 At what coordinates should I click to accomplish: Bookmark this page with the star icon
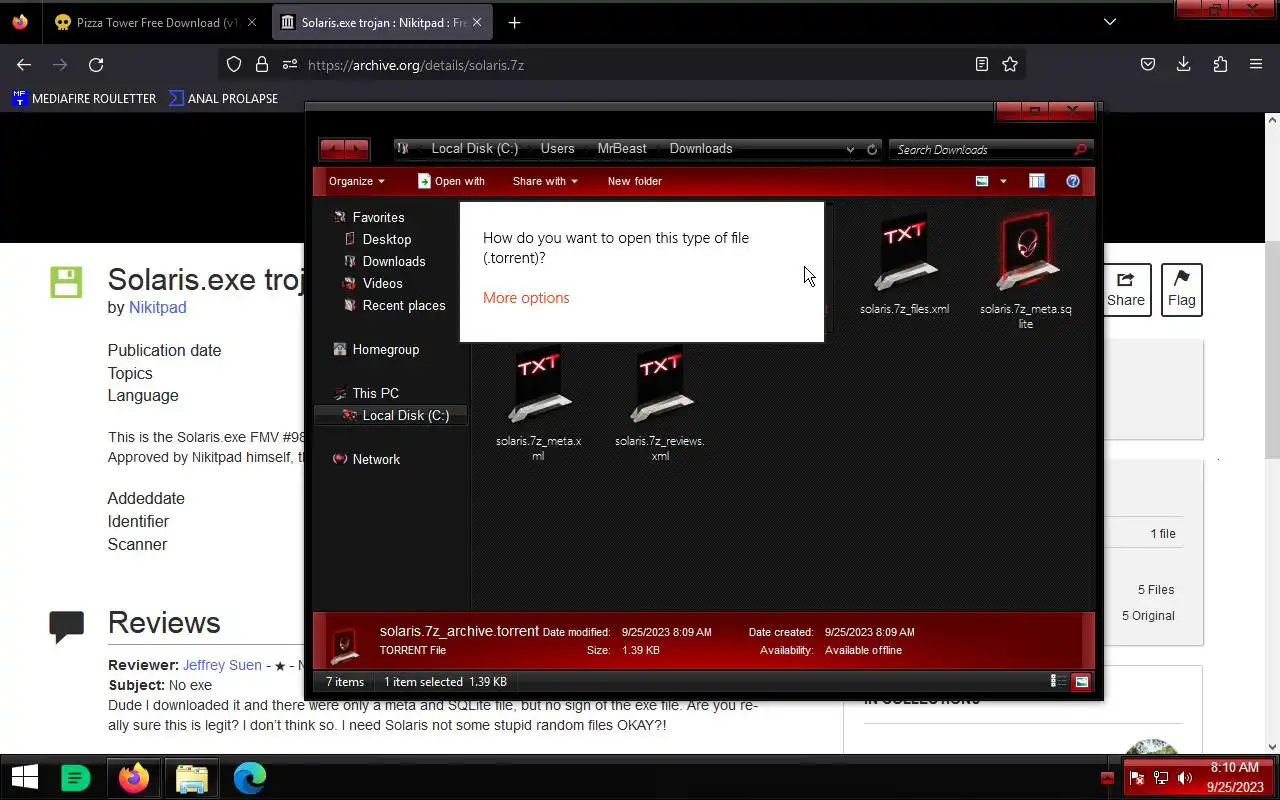click(1010, 64)
